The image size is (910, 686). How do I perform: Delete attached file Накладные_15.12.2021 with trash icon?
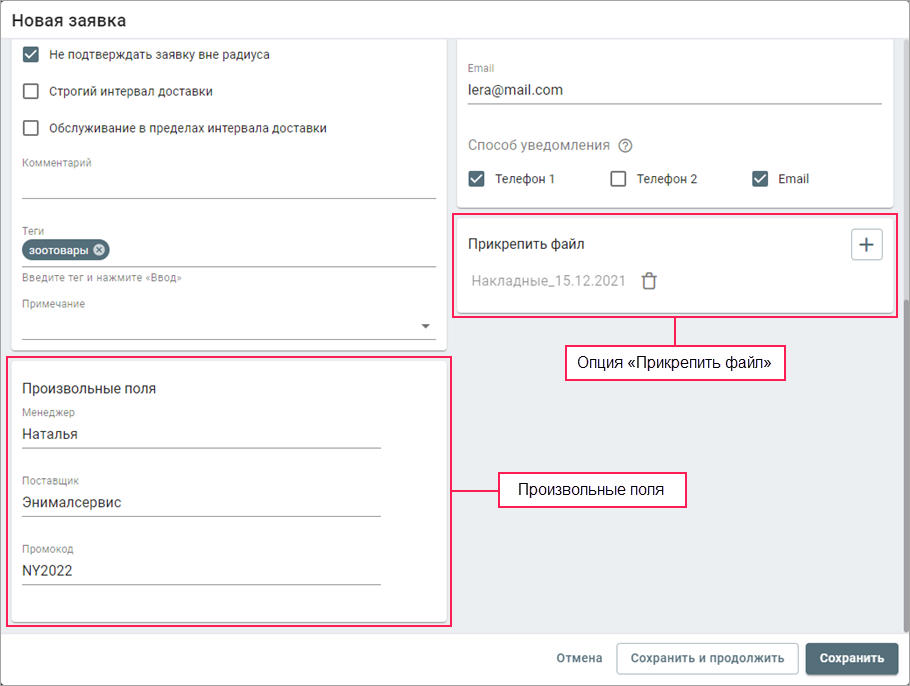pos(649,281)
